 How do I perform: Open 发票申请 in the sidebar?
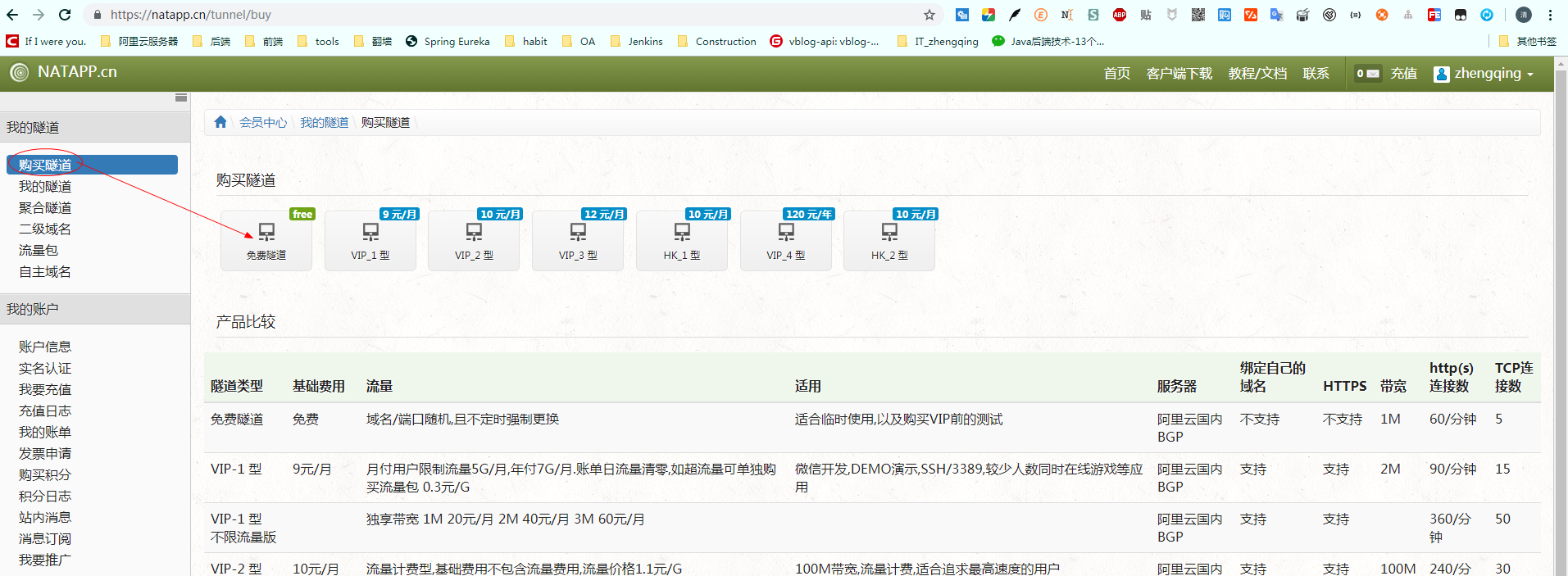(45, 453)
